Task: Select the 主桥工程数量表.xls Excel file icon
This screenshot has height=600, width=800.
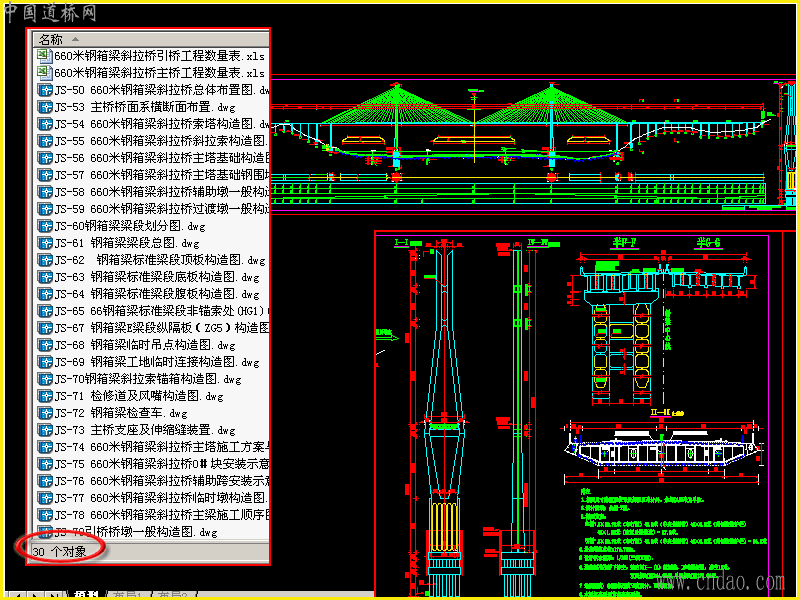Action: (44, 72)
